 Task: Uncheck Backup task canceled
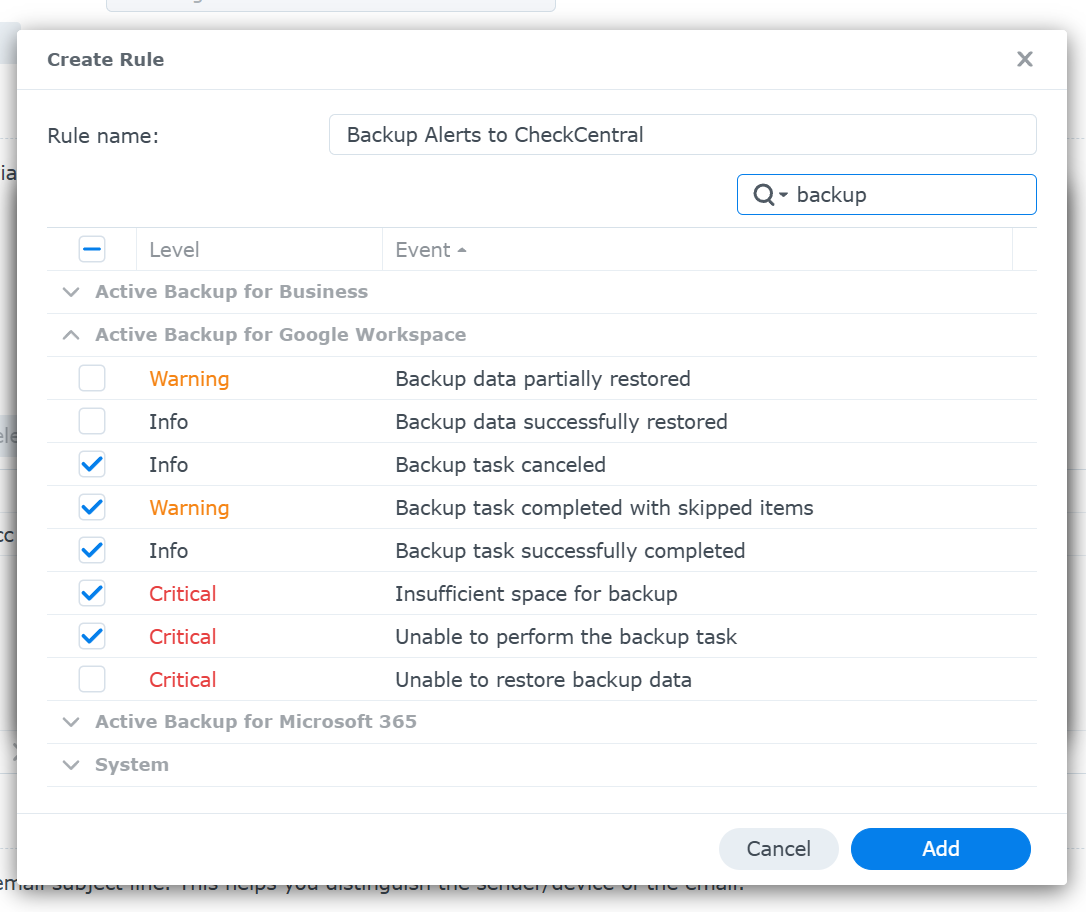click(x=92, y=464)
